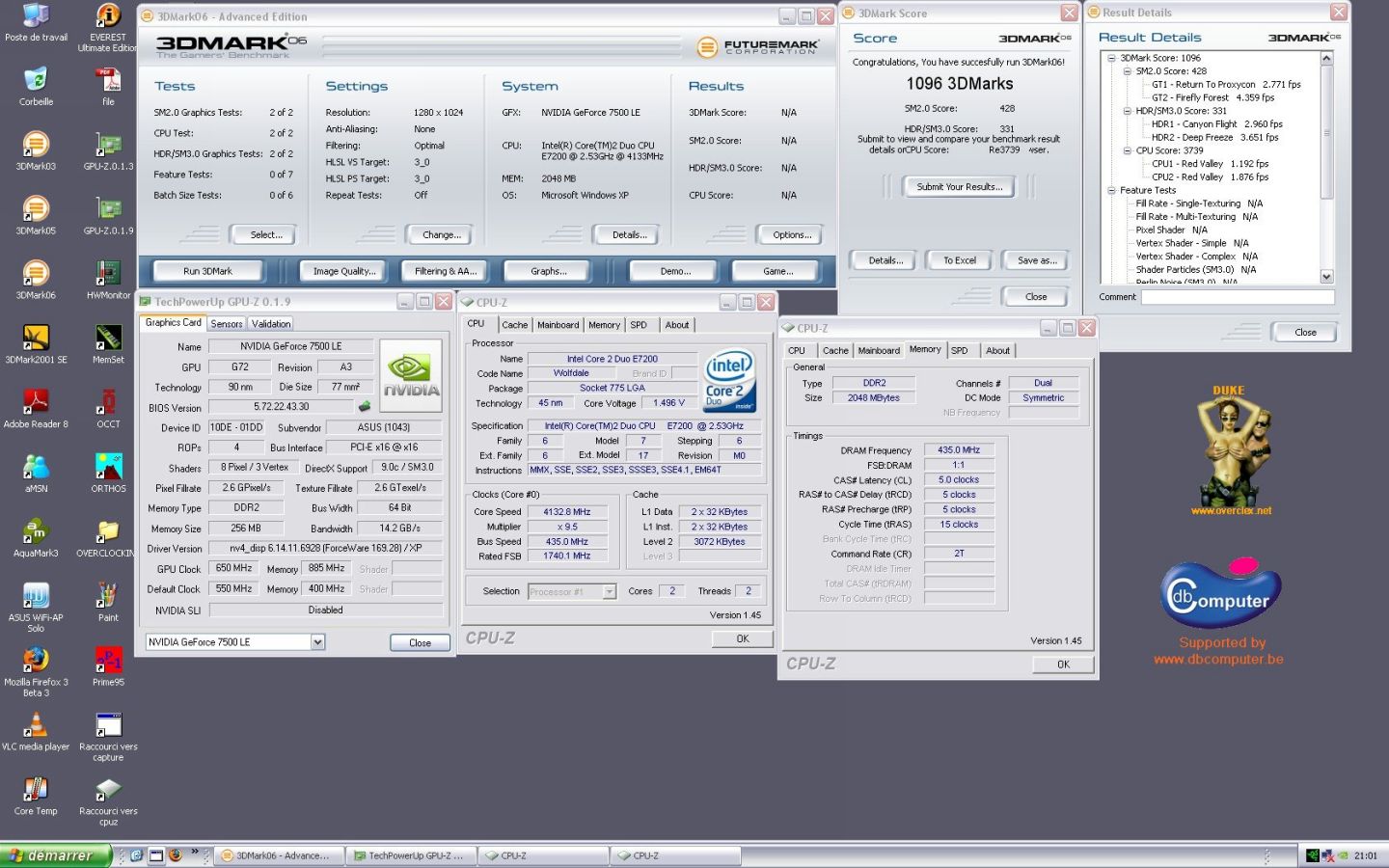Collapse the SM2.0 Score: 428 tree node
The width and height of the screenshot is (1389, 868).
click(x=1127, y=71)
